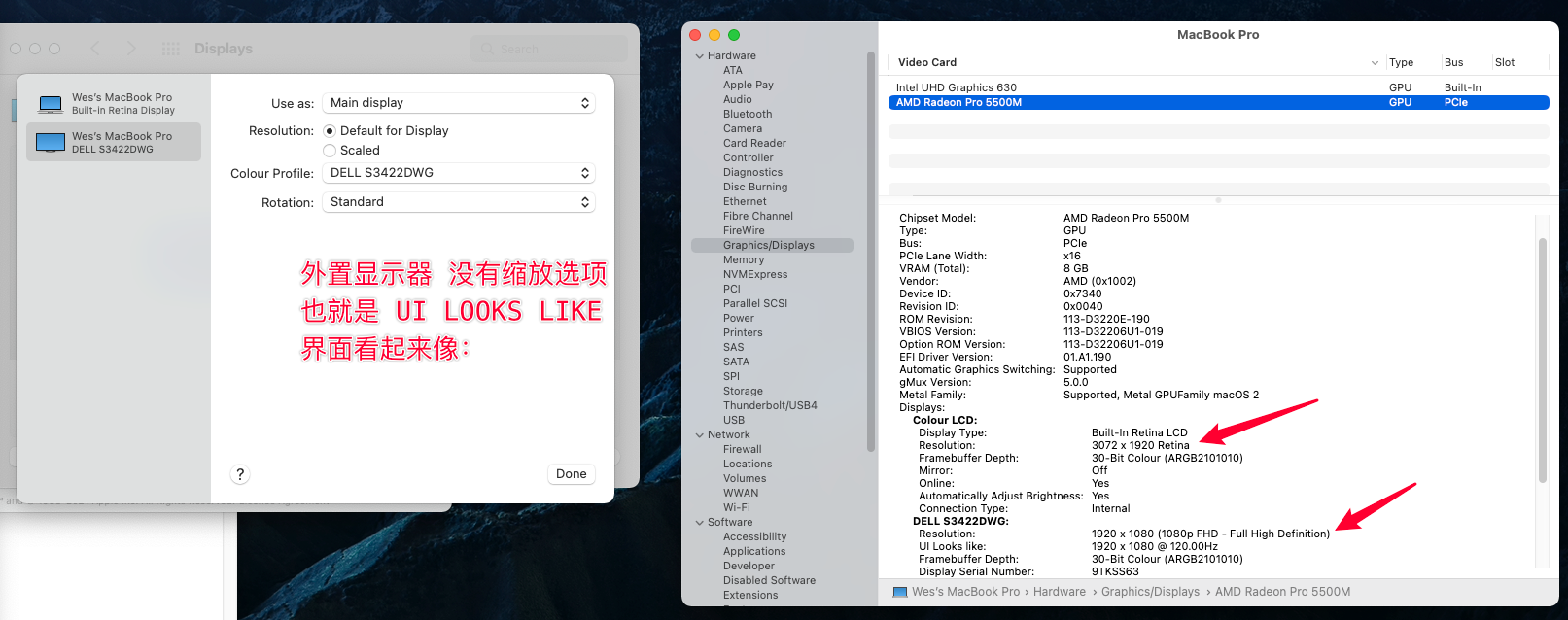Viewport: 1568px width, 620px height.
Task: Click the help question mark button
Action: pyautogui.click(x=240, y=474)
